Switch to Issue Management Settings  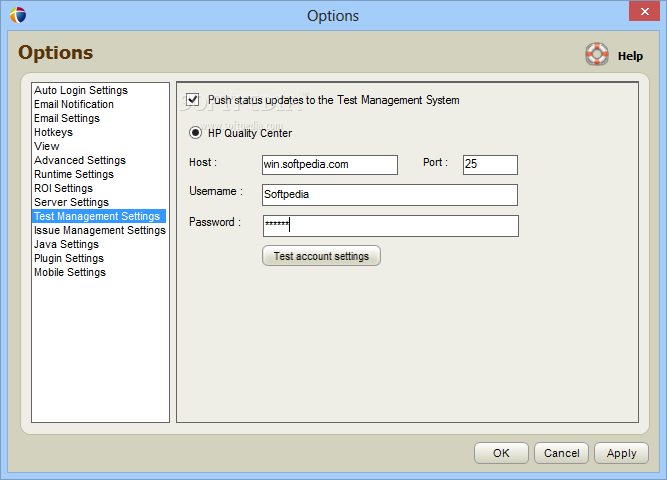[100, 230]
